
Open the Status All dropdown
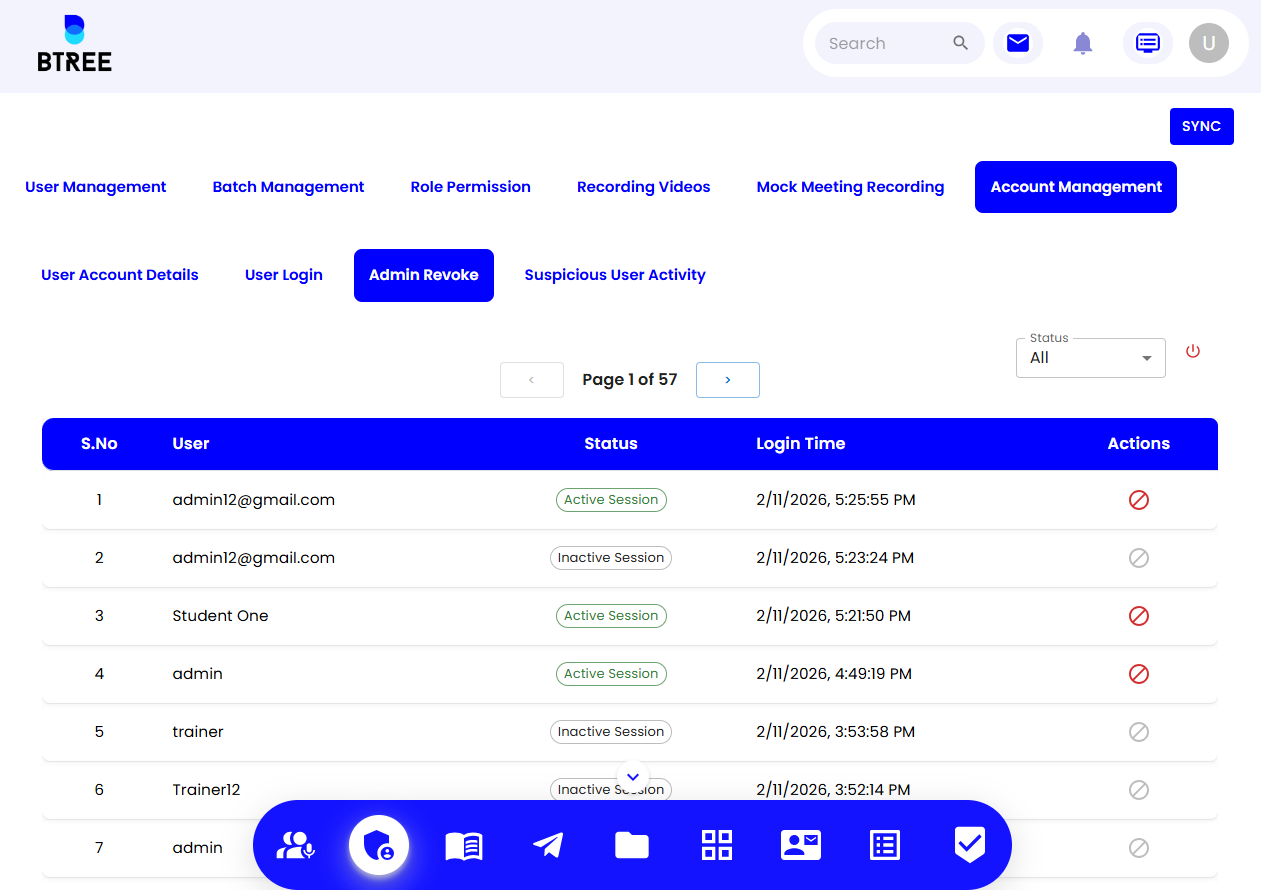point(1091,358)
